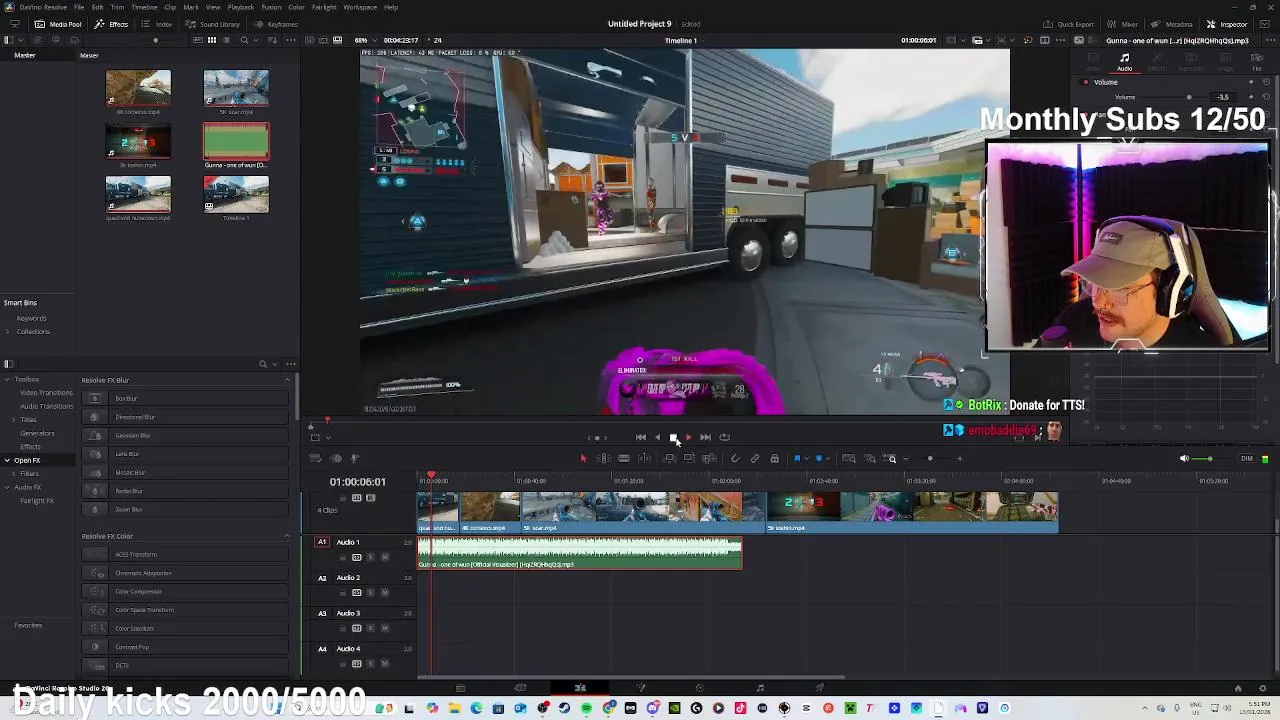Switch to Fairlight page at bottom
1280x720 pixels.
pyautogui.click(x=760, y=688)
